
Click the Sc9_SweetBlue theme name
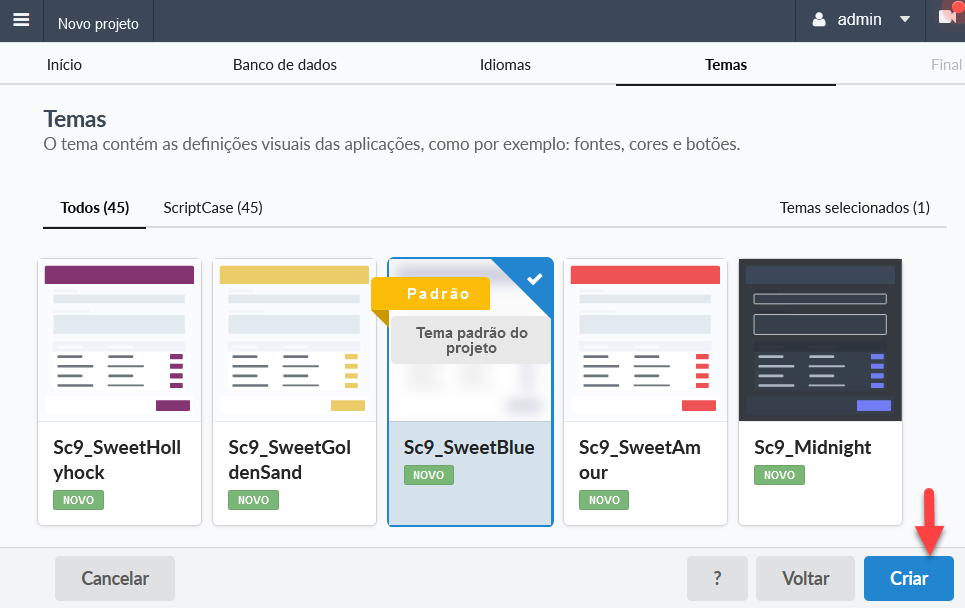coord(469,447)
